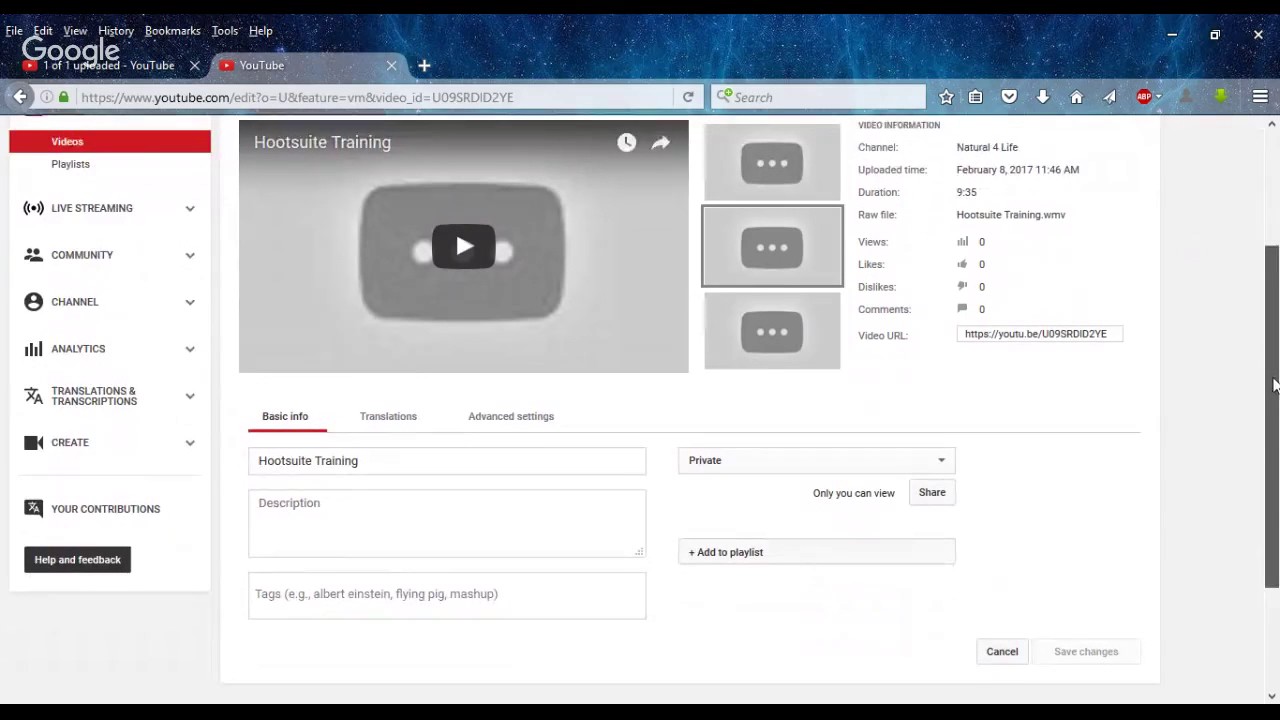
Task: Open the Bookmarks menu
Action: (x=172, y=31)
